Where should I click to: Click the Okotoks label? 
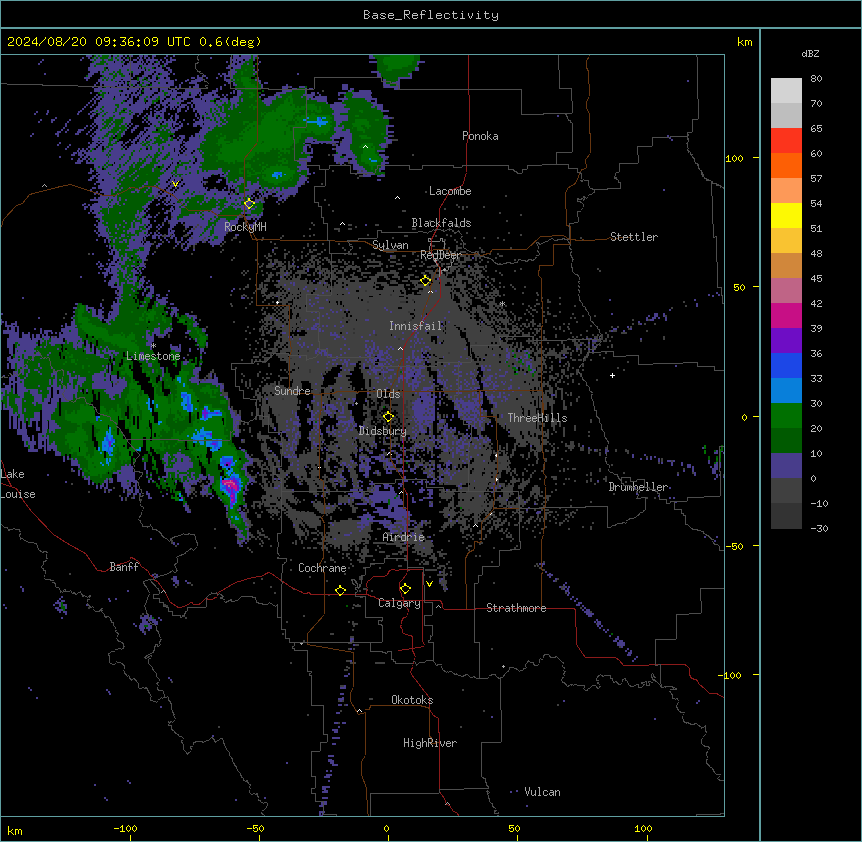pyautogui.click(x=412, y=700)
